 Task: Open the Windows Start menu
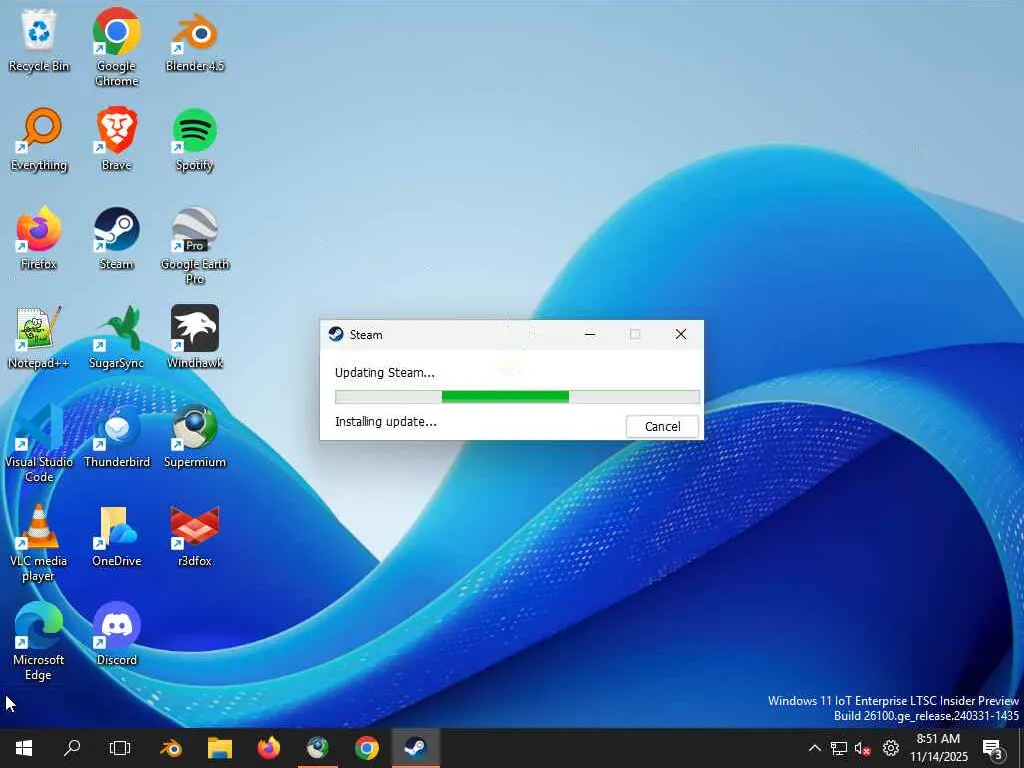(24, 748)
